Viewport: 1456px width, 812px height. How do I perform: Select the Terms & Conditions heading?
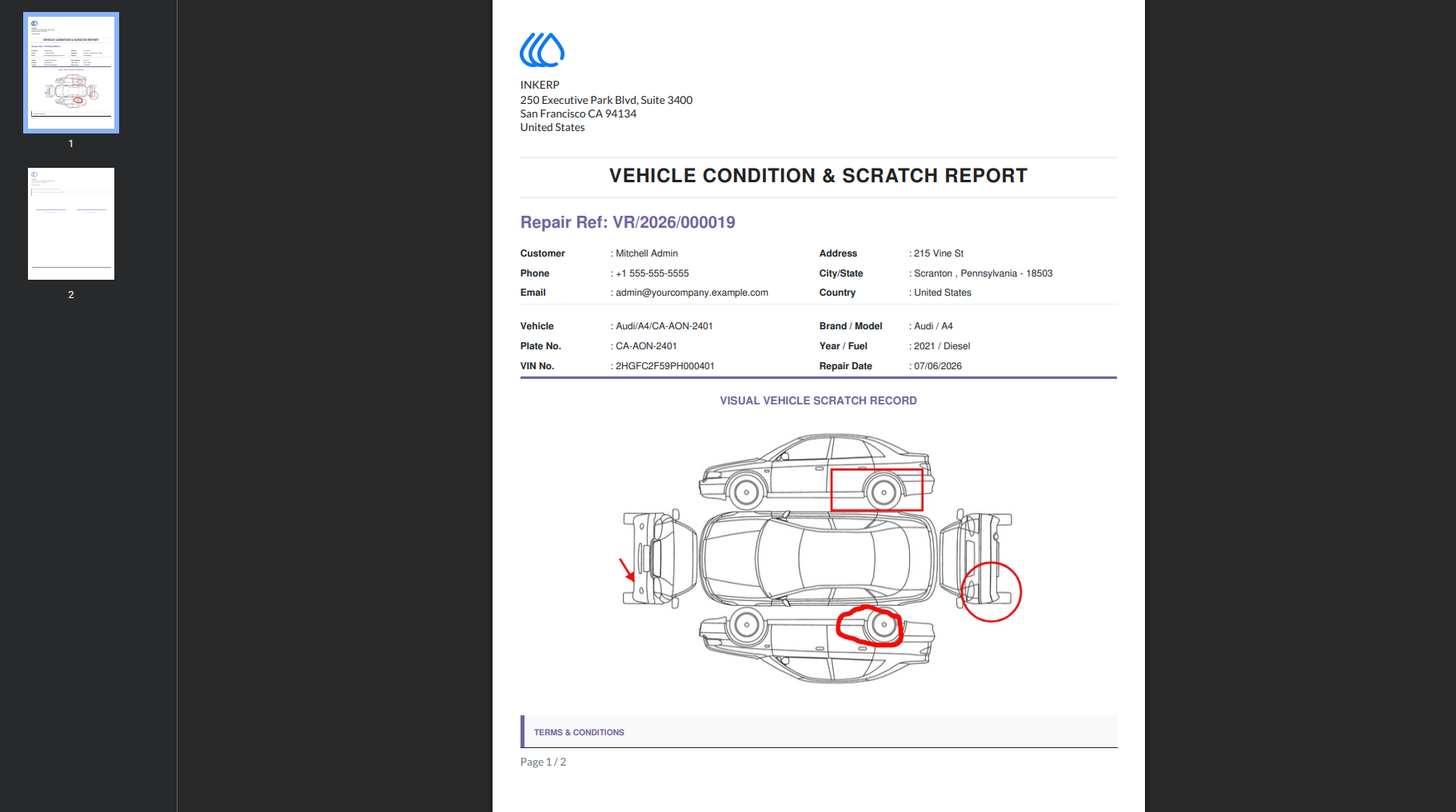[x=579, y=732]
